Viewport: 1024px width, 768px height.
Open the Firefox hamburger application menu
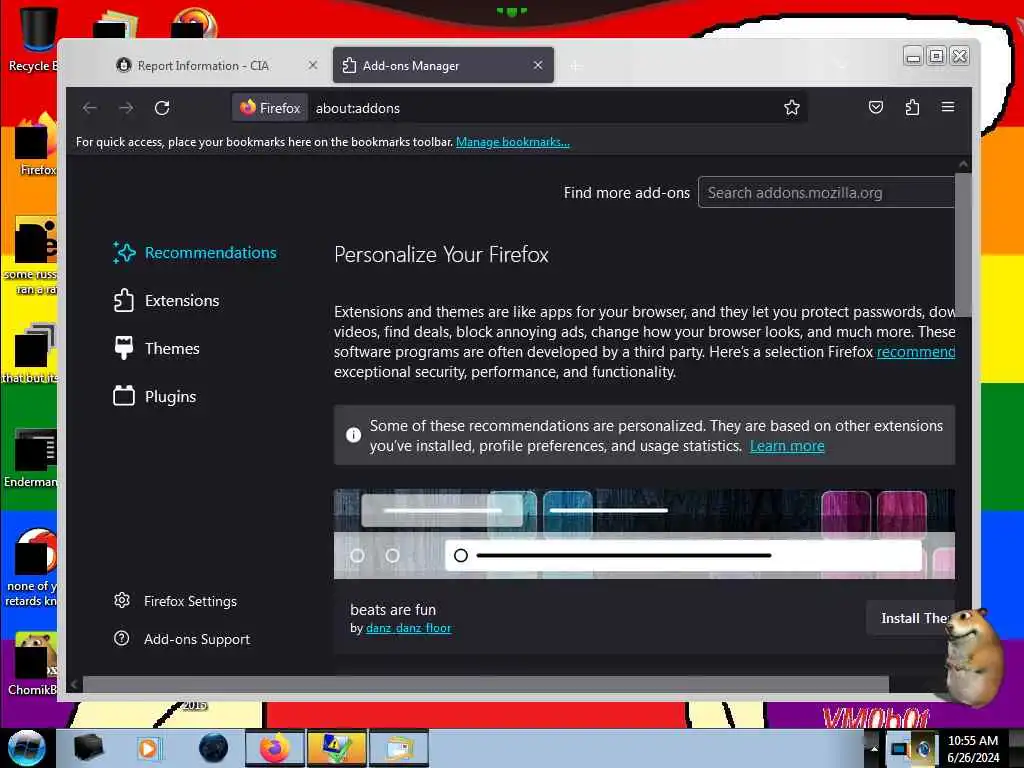(x=948, y=107)
